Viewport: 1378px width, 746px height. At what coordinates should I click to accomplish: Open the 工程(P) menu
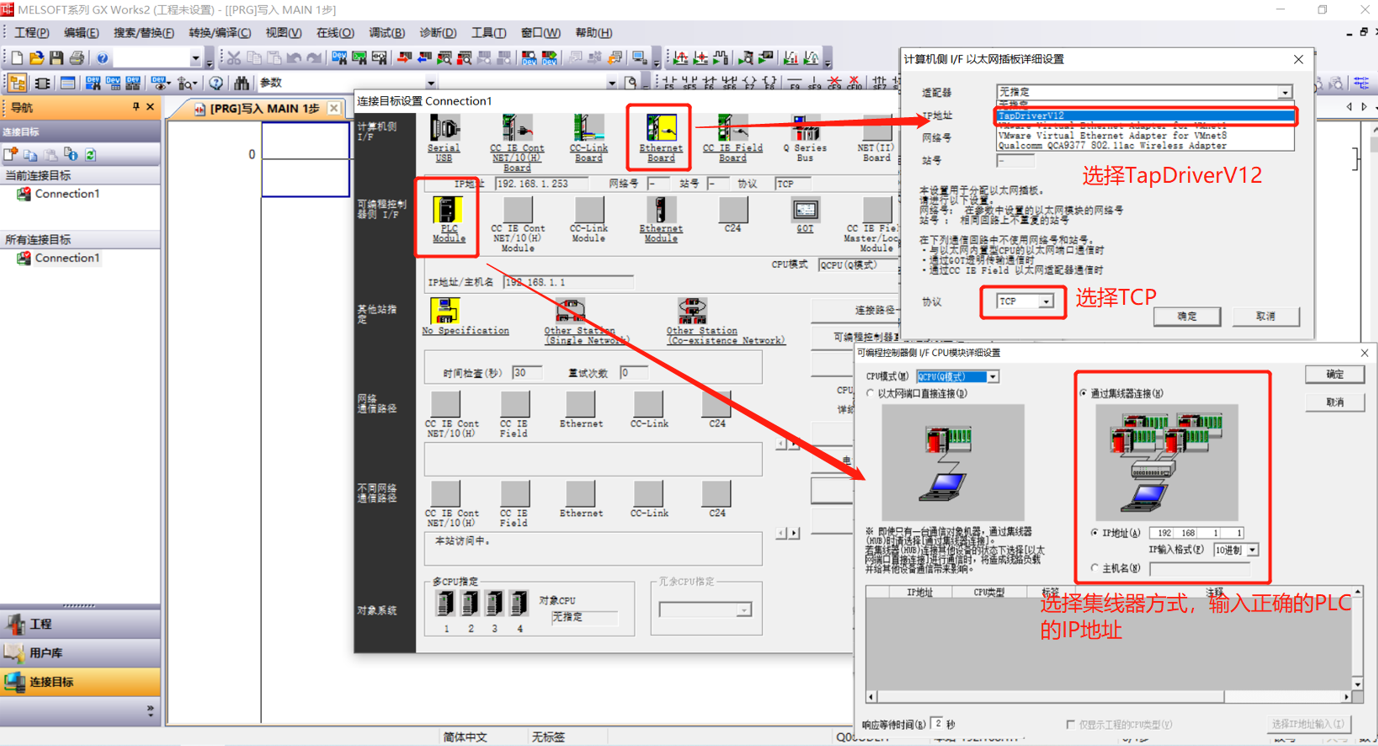click(31, 33)
